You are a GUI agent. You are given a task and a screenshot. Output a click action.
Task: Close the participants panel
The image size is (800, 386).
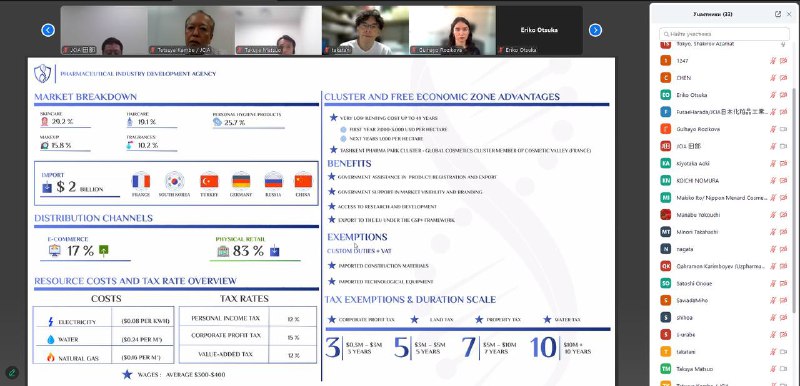point(790,14)
